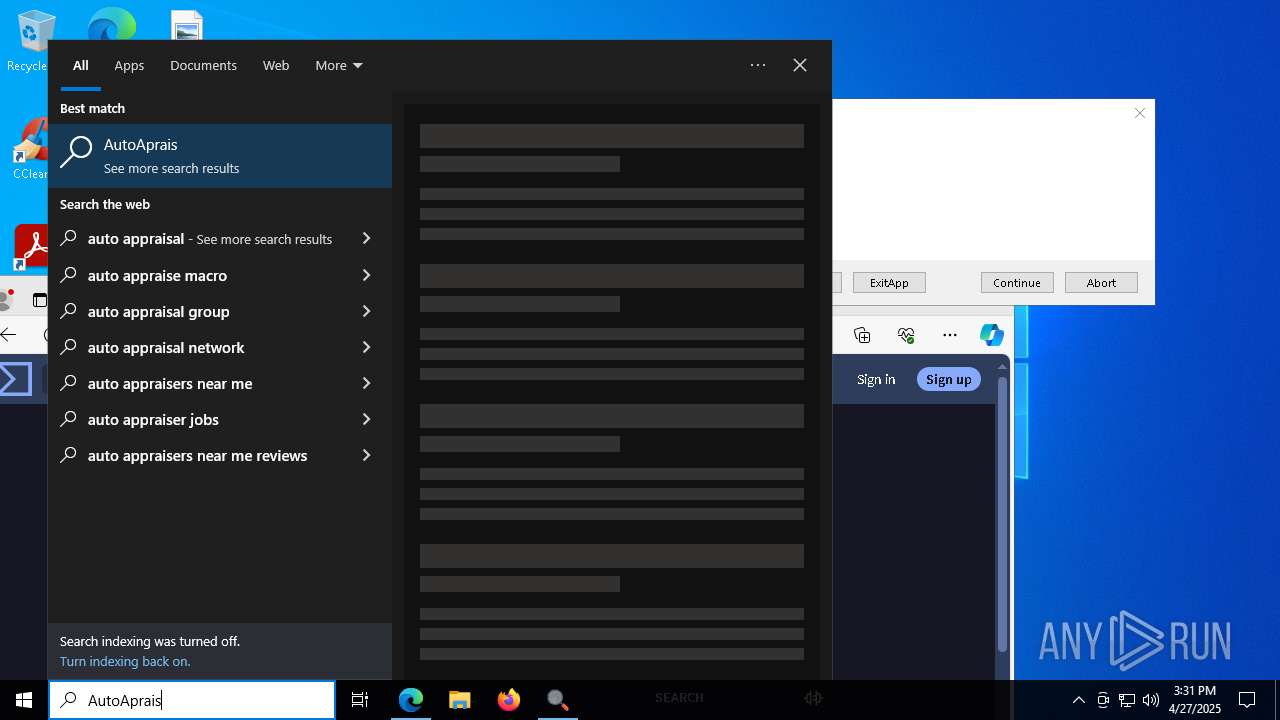Open Copilot icon in Edge toolbar
Viewport: 1280px width, 720px height.
991,335
